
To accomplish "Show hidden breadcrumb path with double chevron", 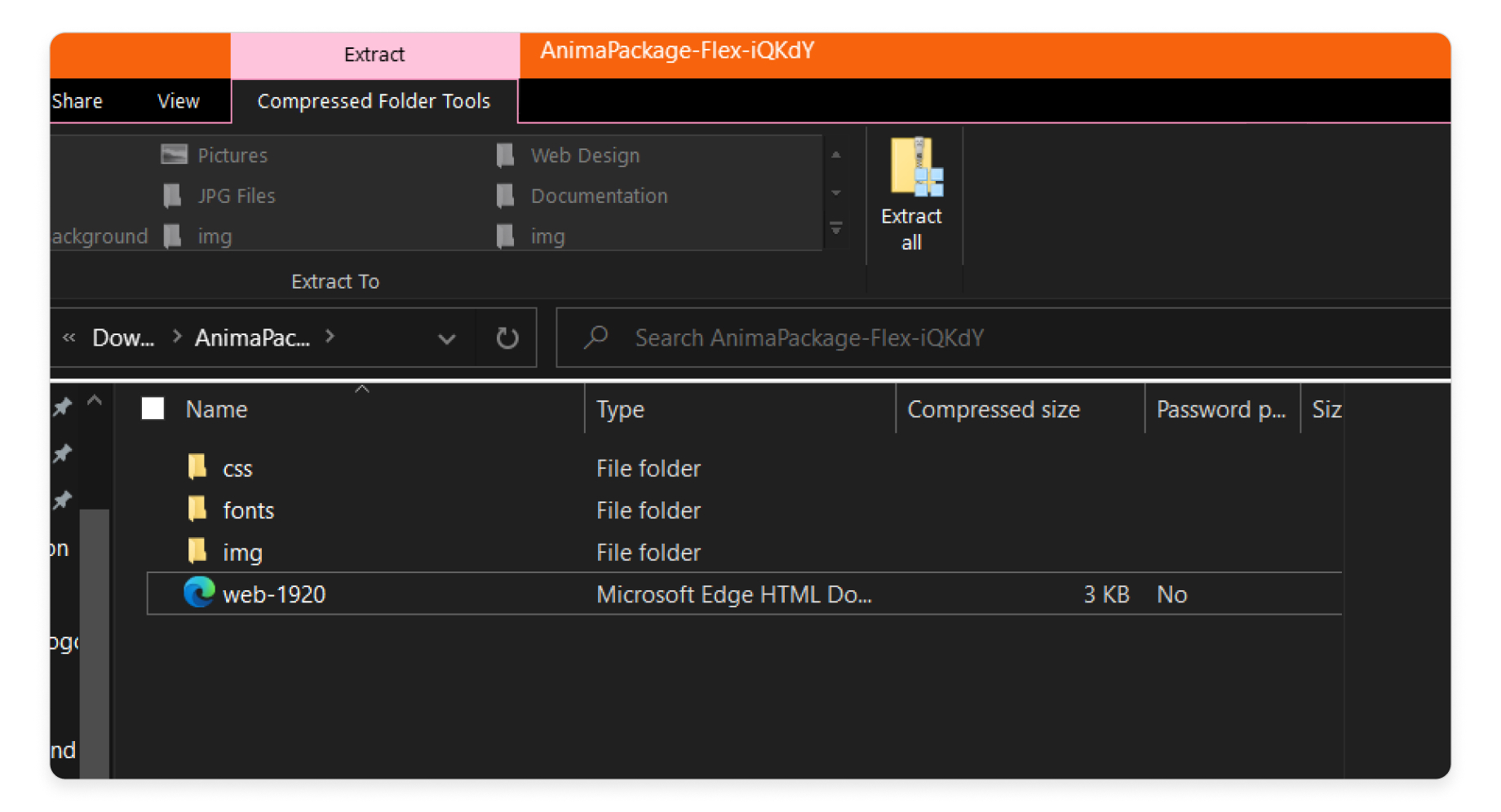I will click(69, 337).
